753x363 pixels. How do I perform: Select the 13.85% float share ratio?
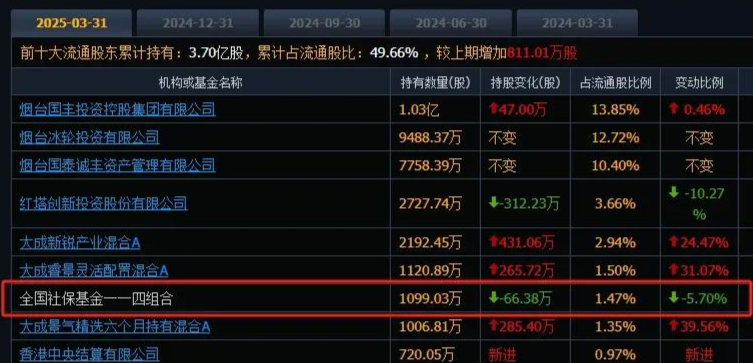(615, 110)
